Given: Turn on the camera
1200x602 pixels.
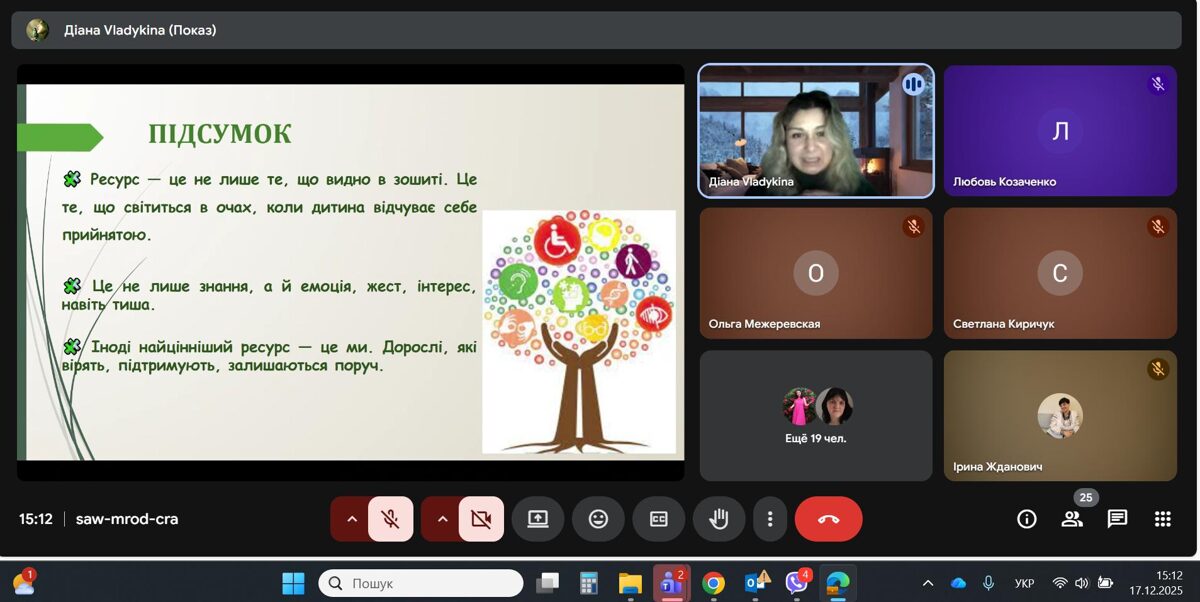Looking at the screenshot, I should point(481,519).
